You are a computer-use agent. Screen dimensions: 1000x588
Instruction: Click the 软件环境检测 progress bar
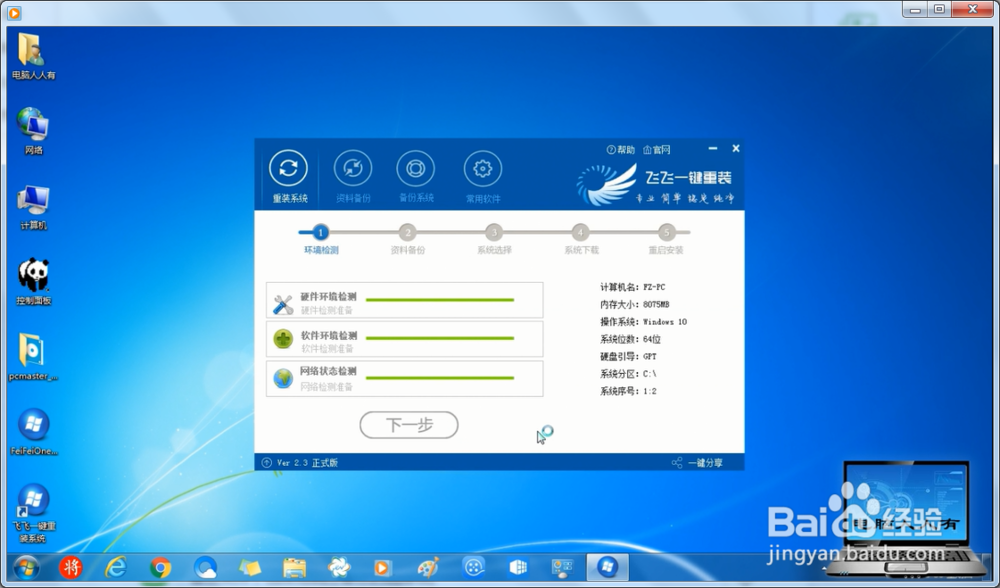point(440,338)
